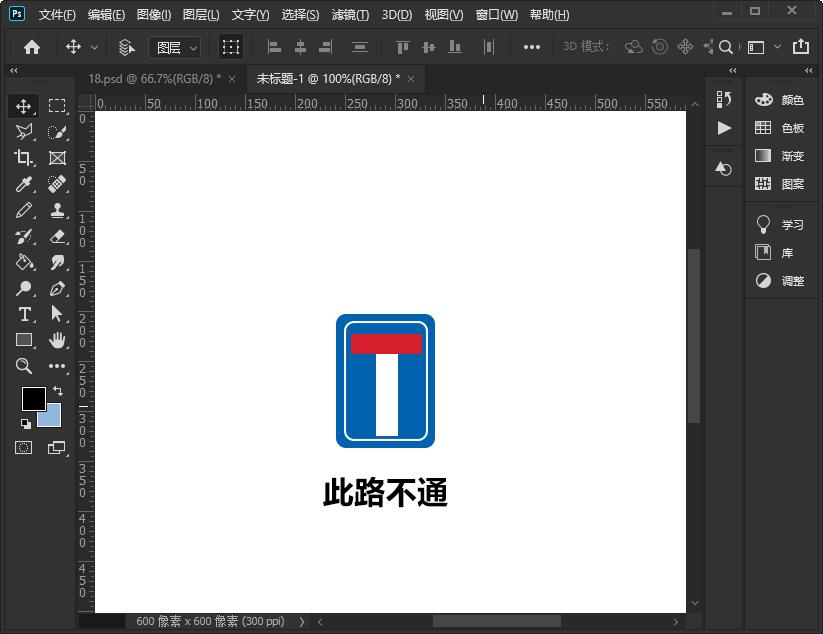The image size is (823, 634).
Task: Open the workspace switcher dropdown arrow
Action: coord(777,47)
